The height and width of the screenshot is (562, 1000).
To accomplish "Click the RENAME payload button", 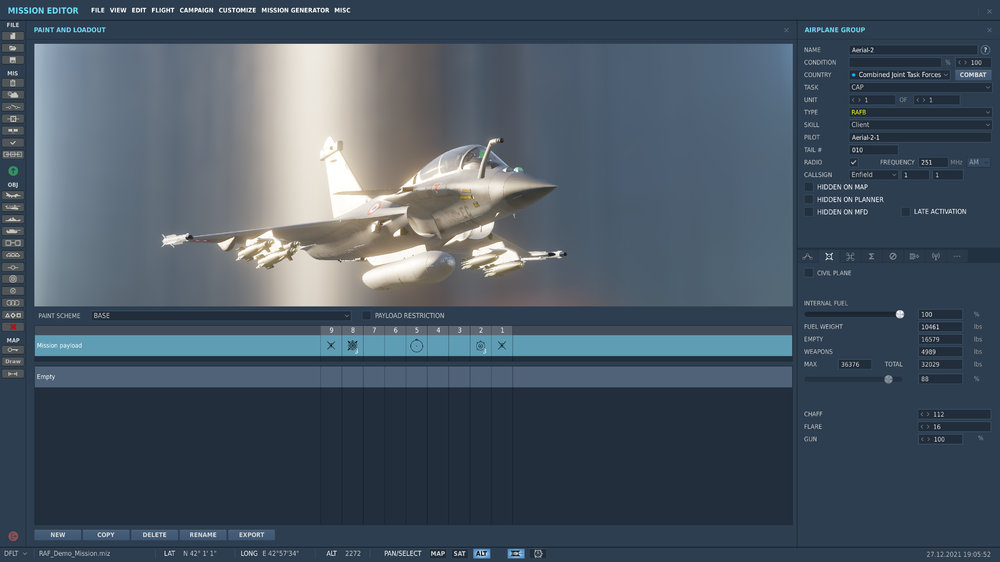I will click(x=203, y=535).
